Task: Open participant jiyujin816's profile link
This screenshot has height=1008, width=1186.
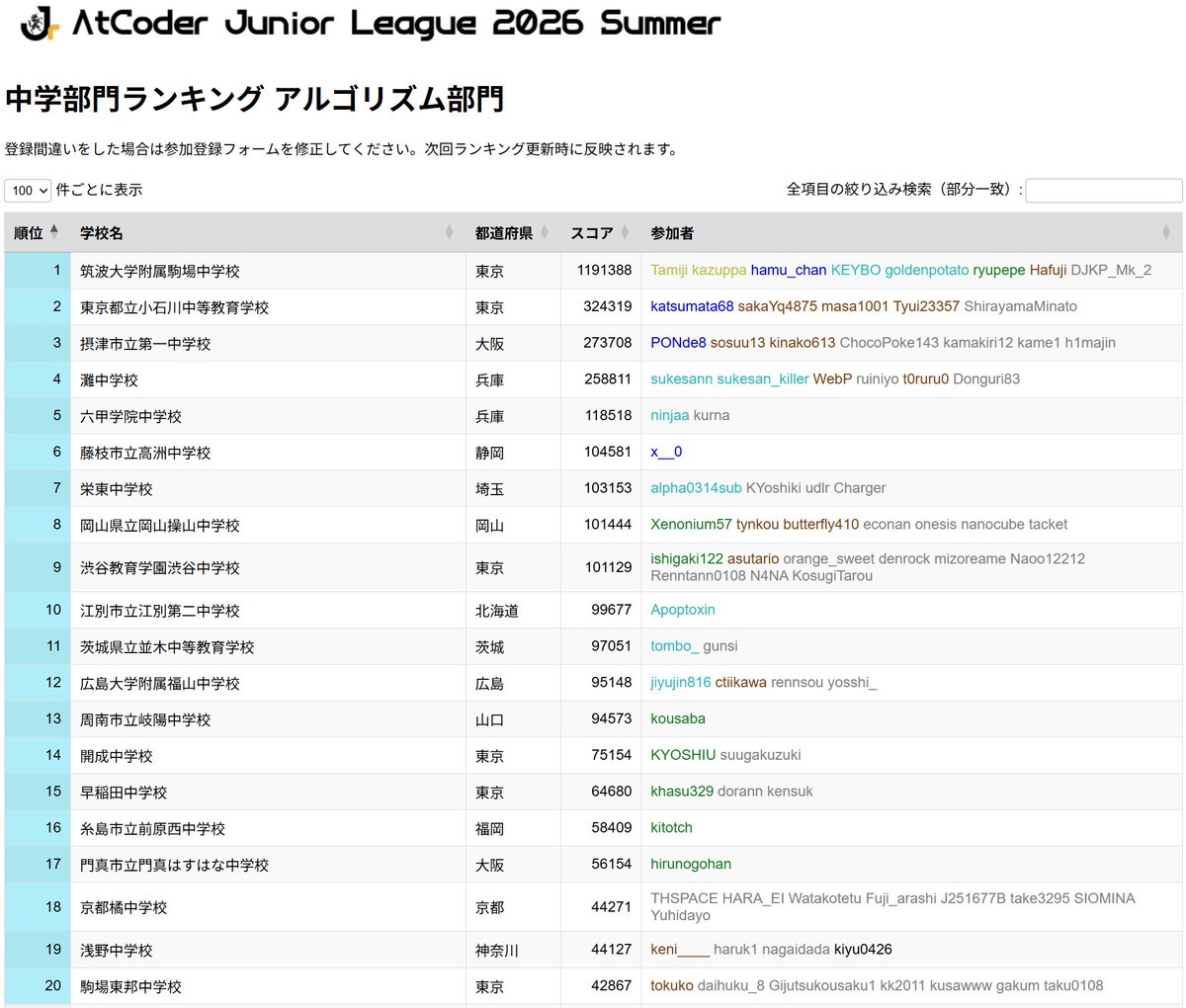Action: (x=681, y=682)
